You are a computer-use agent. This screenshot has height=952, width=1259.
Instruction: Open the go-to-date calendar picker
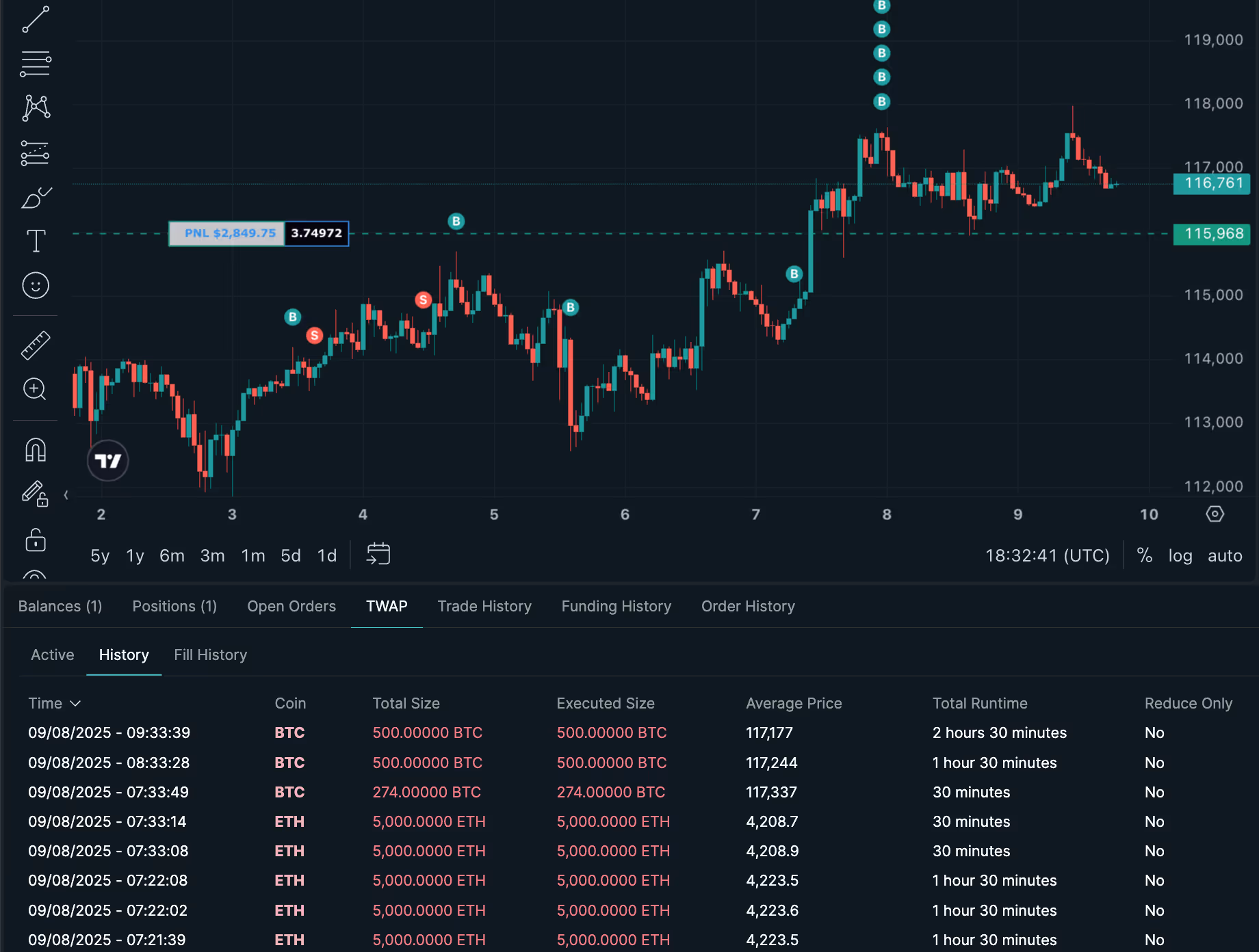tap(378, 555)
